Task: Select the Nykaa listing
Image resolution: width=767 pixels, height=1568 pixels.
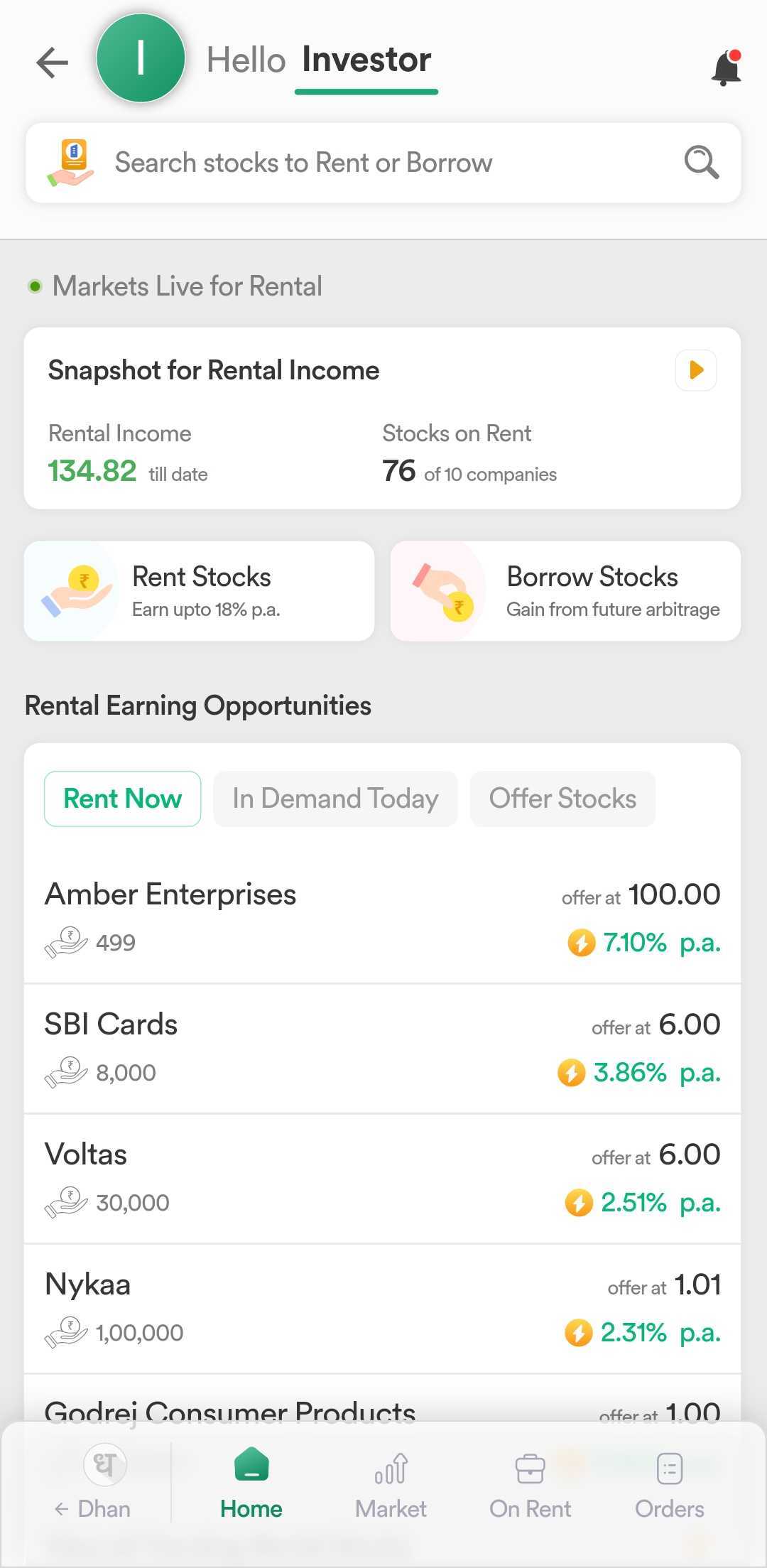Action: click(382, 1308)
